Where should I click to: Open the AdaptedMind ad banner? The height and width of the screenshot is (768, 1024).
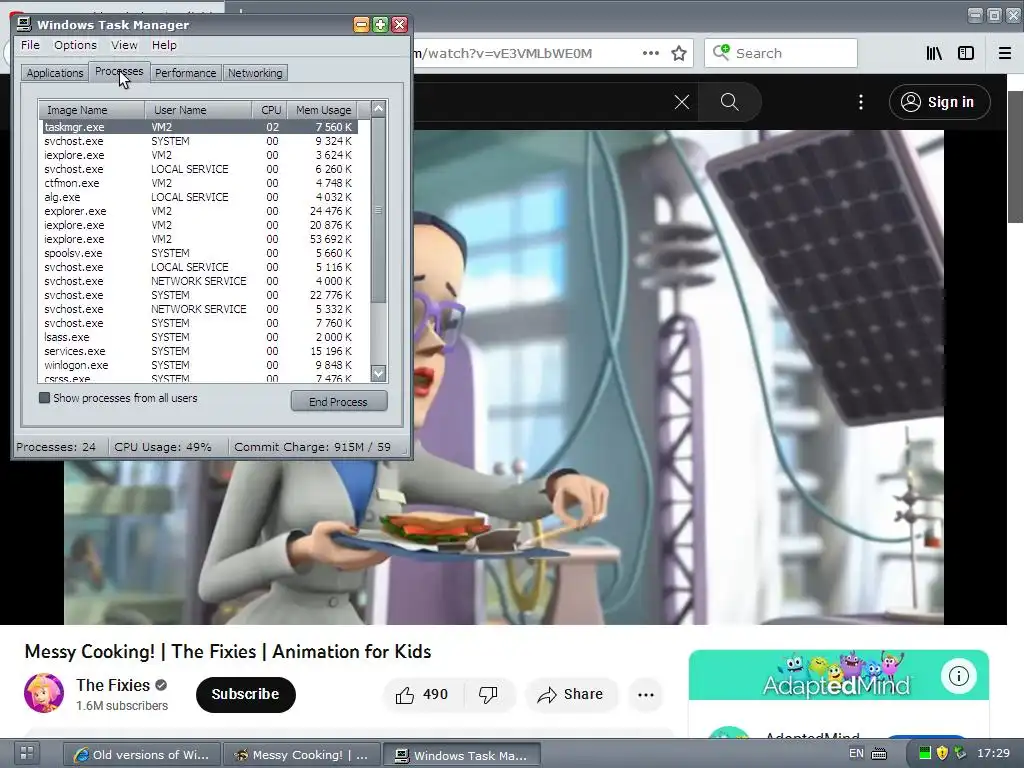coord(839,675)
